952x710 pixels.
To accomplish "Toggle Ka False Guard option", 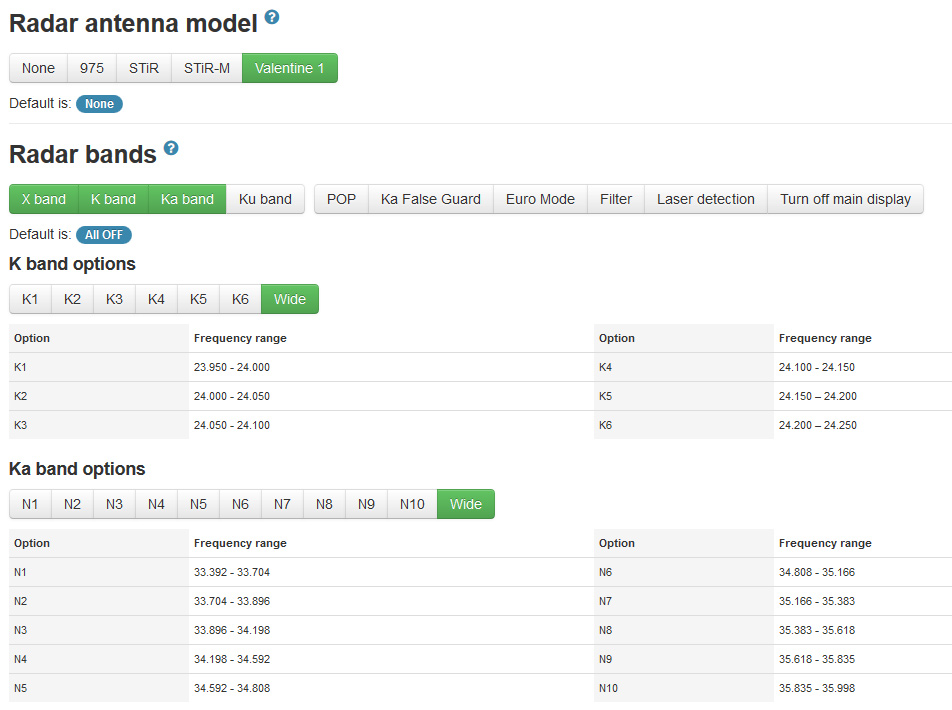I will [431, 199].
